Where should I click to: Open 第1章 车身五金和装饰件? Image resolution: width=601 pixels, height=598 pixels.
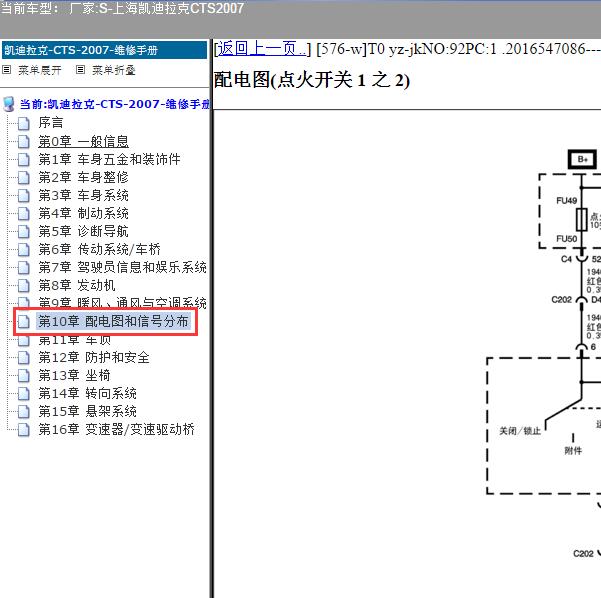pyautogui.click(x=109, y=159)
